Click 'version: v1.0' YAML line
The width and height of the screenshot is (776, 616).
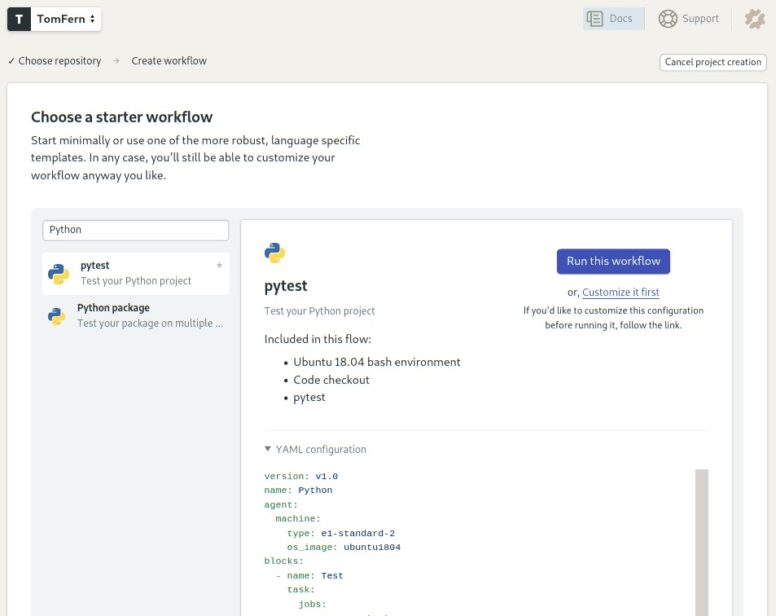301,476
